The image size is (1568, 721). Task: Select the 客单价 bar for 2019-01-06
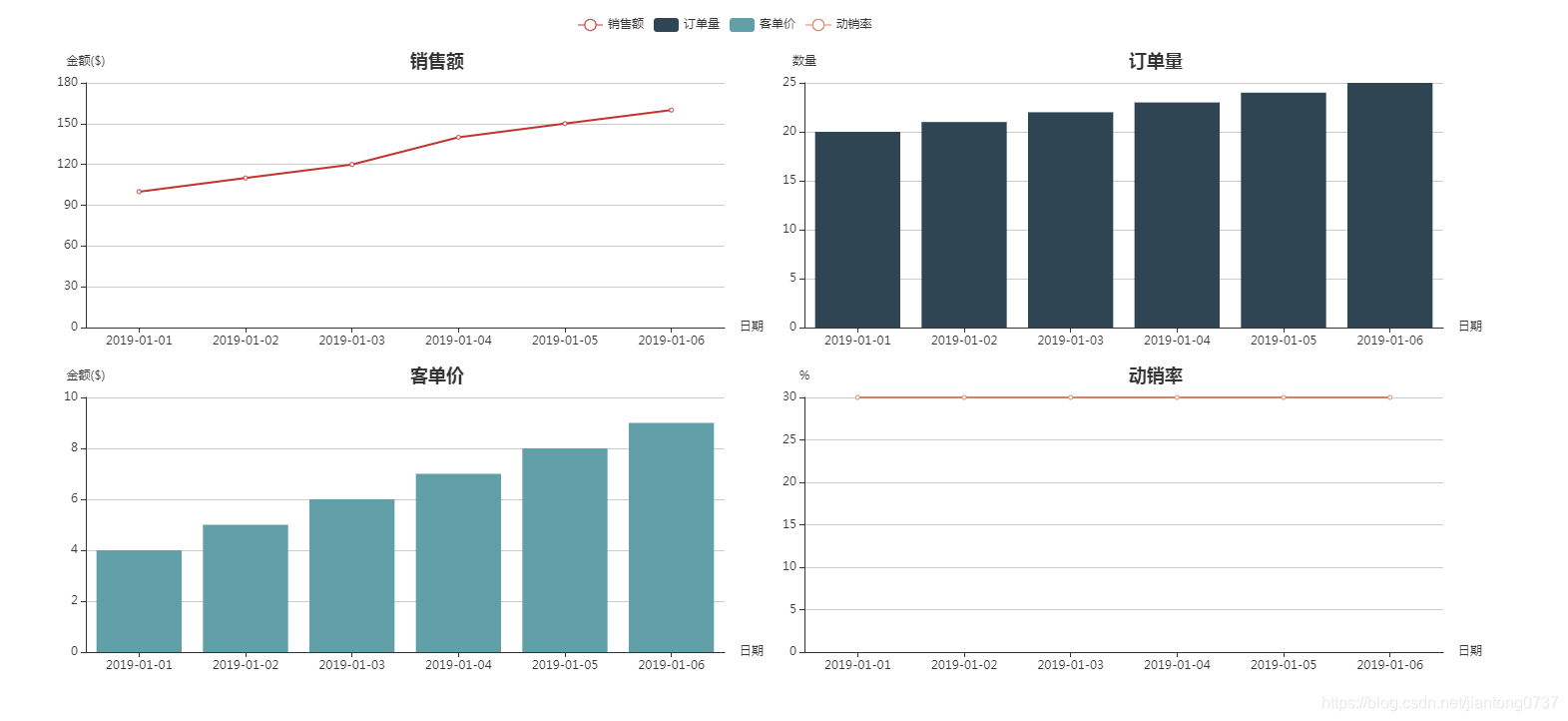point(671,537)
